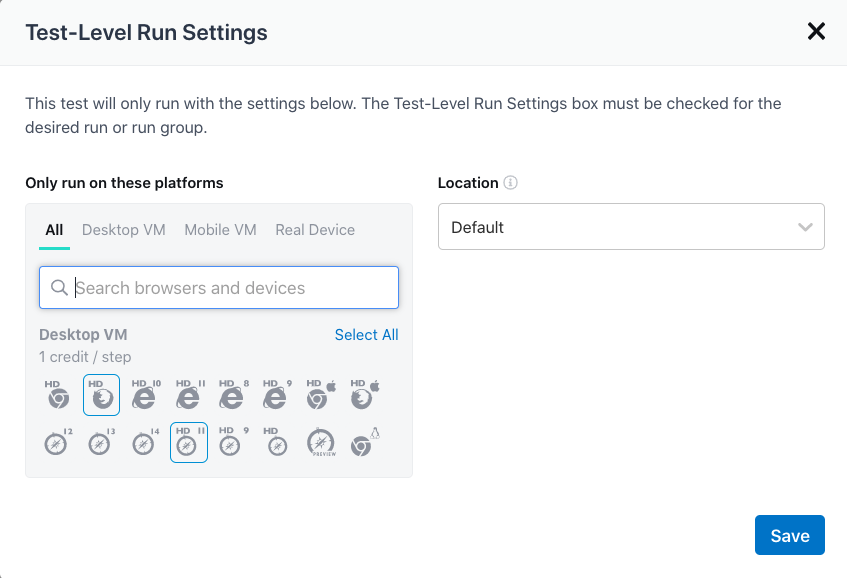847x578 pixels.
Task: Focus the Search browsers and devices field
Action: pyautogui.click(x=219, y=287)
